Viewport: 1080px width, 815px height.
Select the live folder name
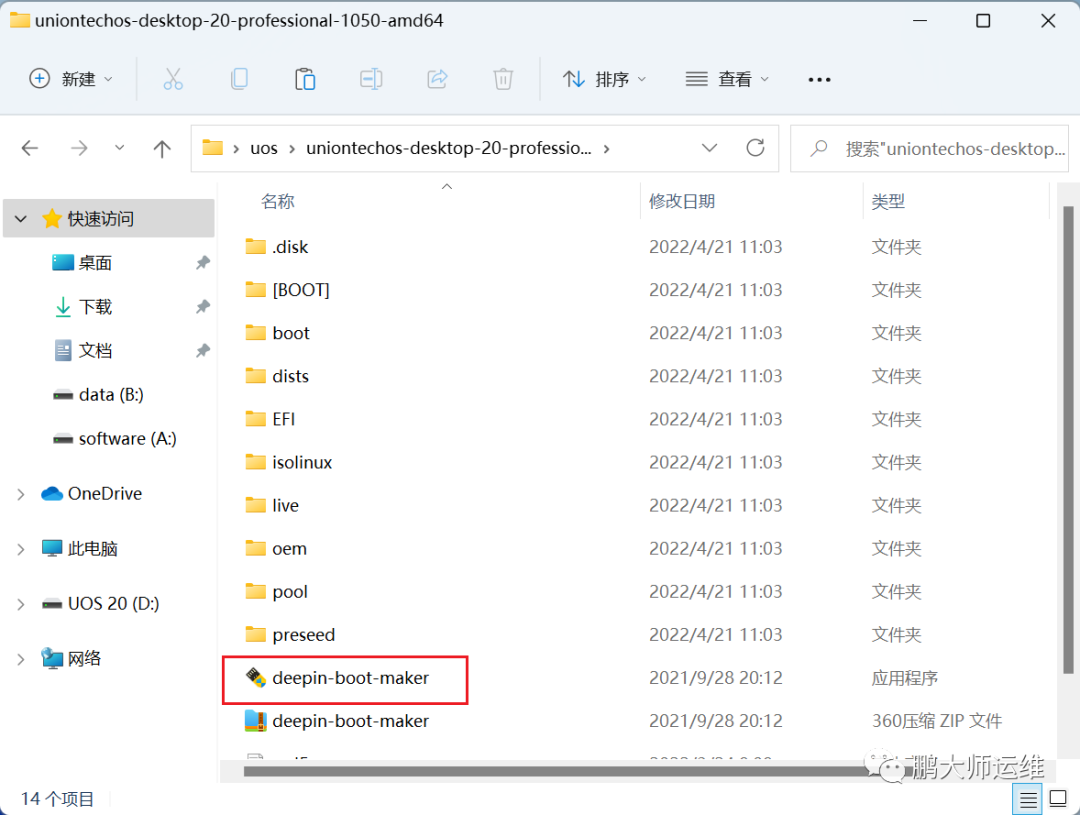285,506
